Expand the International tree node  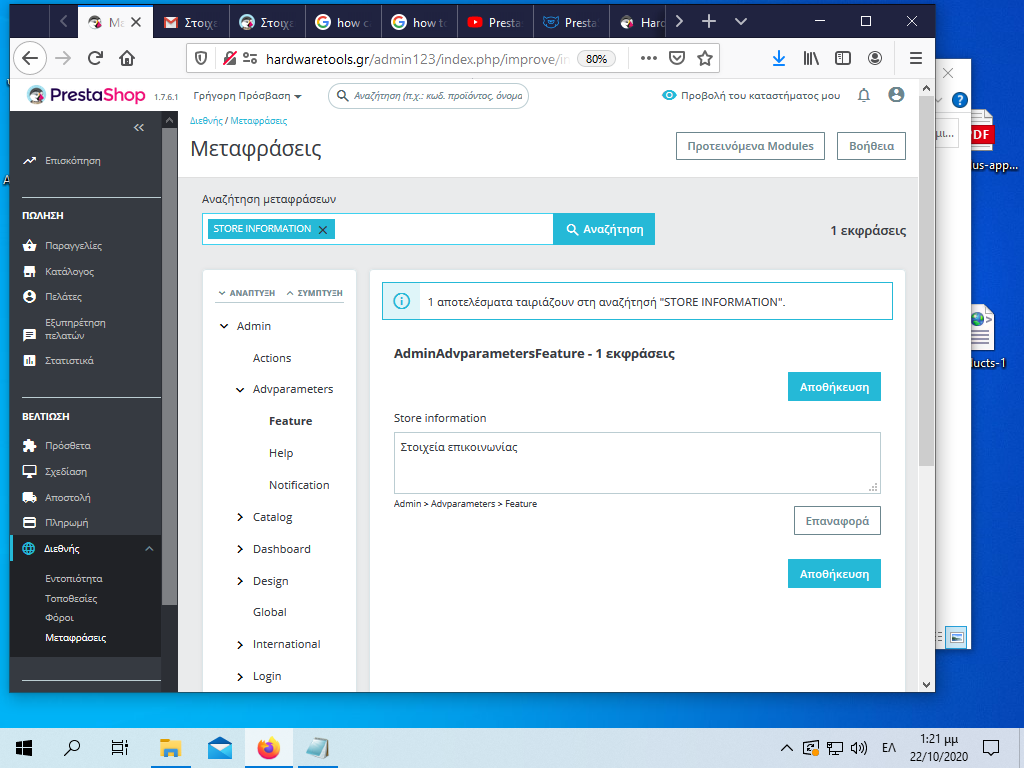pos(240,645)
